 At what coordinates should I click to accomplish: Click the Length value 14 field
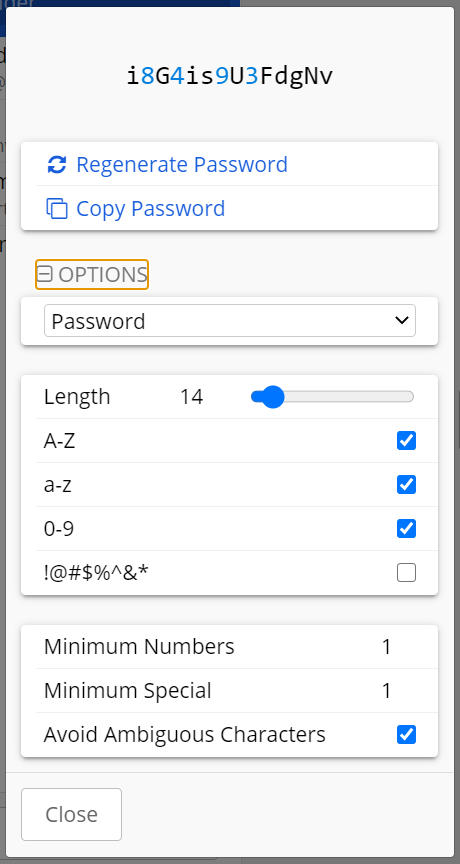click(192, 397)
